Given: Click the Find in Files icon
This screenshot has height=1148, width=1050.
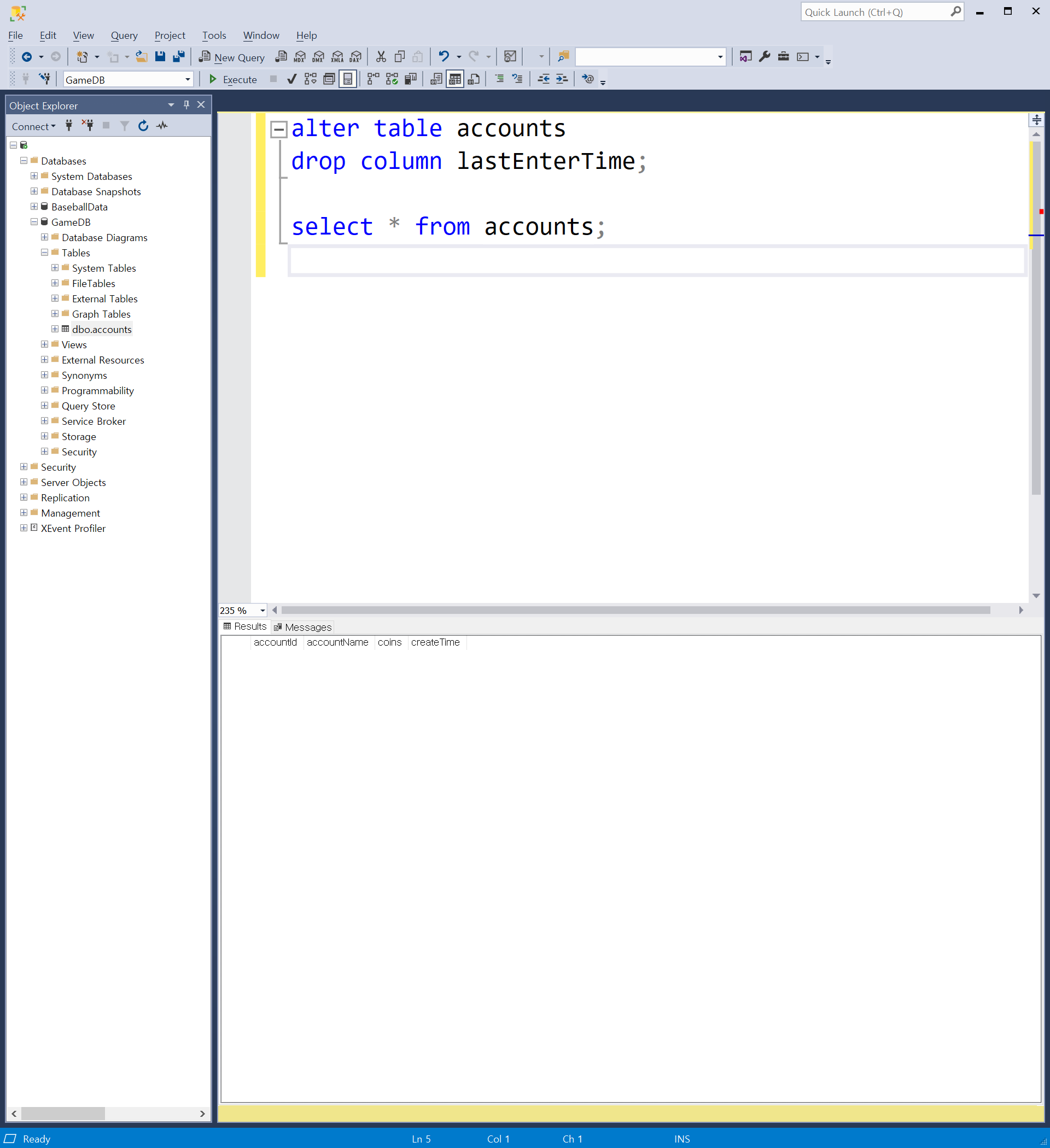Looking at the screenshot, I should pos(563,56).
